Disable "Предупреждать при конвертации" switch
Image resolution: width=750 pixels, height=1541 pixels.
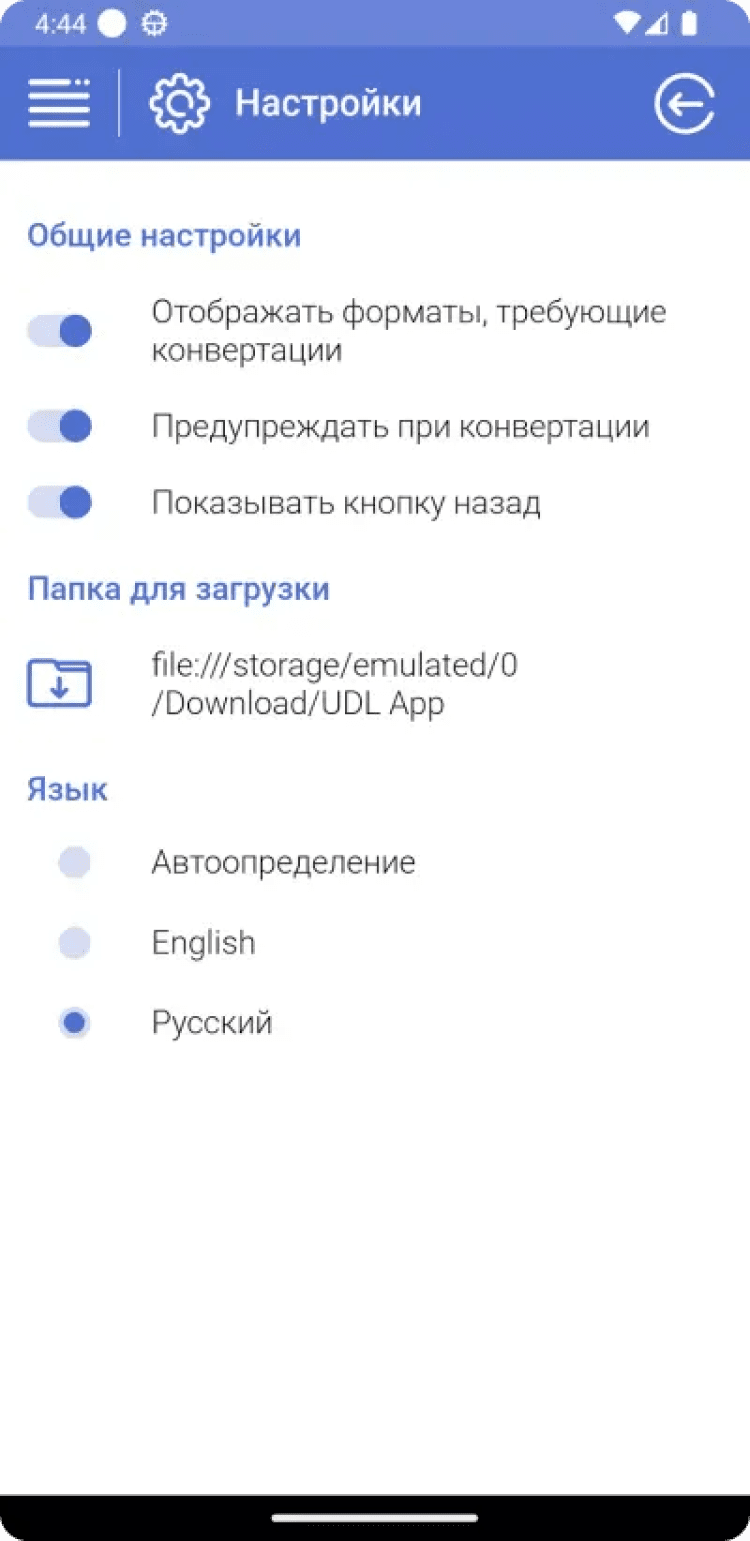(x=60, y=427)
